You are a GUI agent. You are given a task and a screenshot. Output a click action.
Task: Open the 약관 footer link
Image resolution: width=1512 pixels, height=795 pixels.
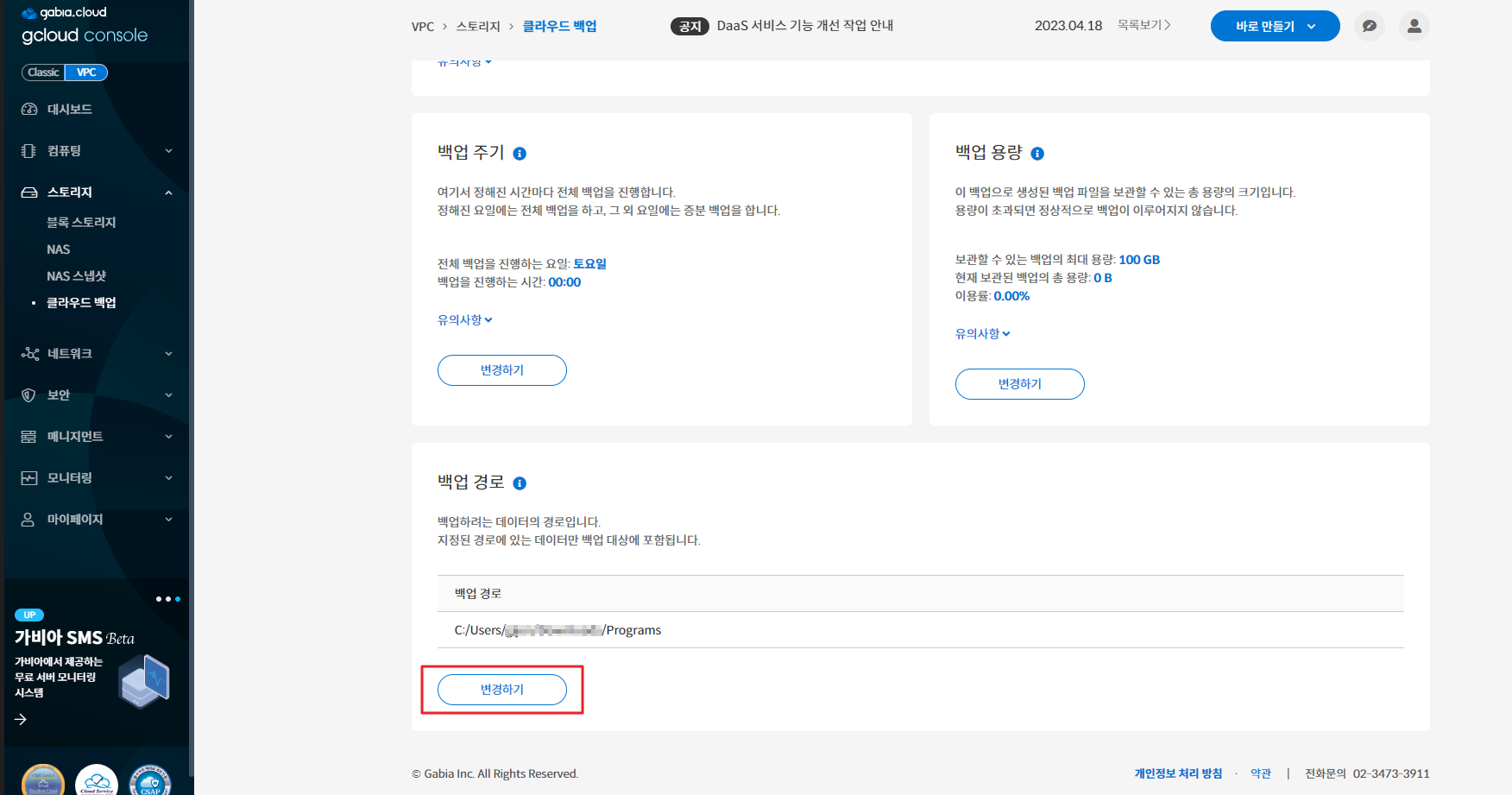tap(1261, 774)
